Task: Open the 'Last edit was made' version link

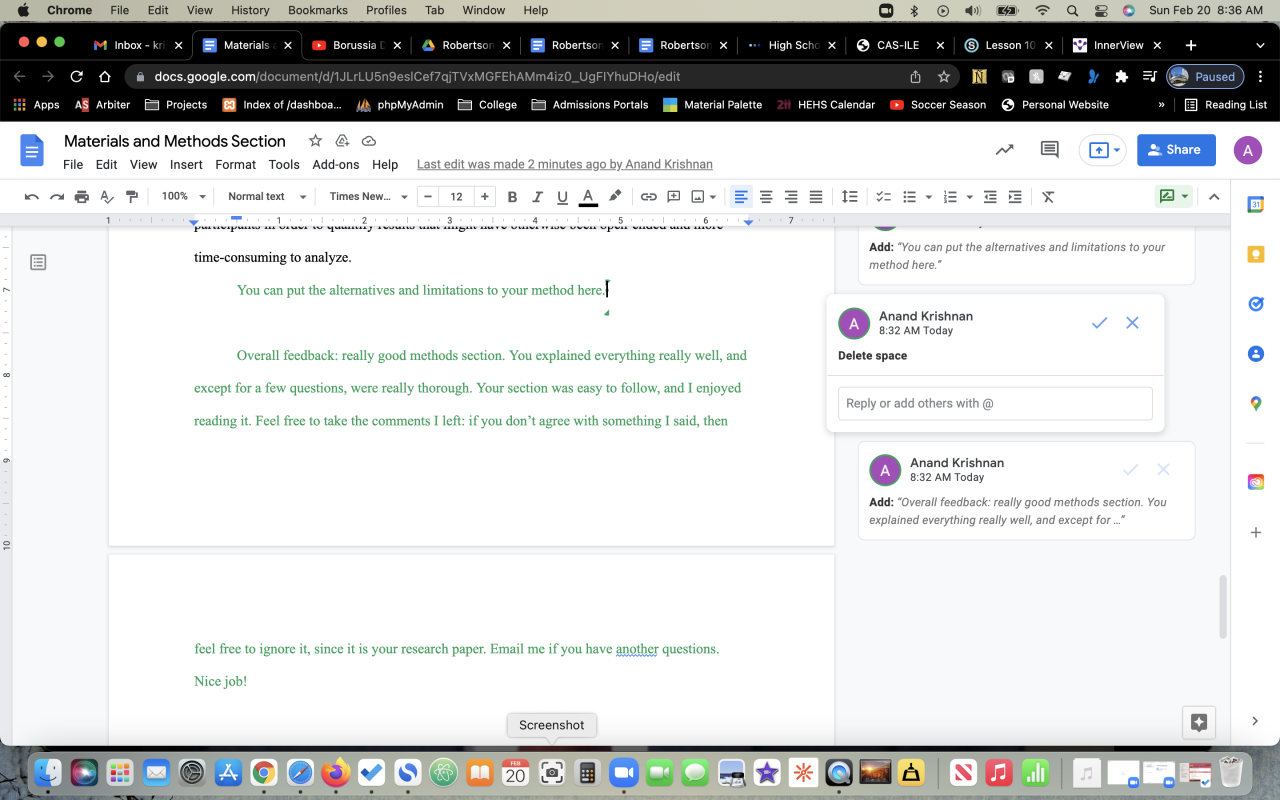Action: point(565,165)
